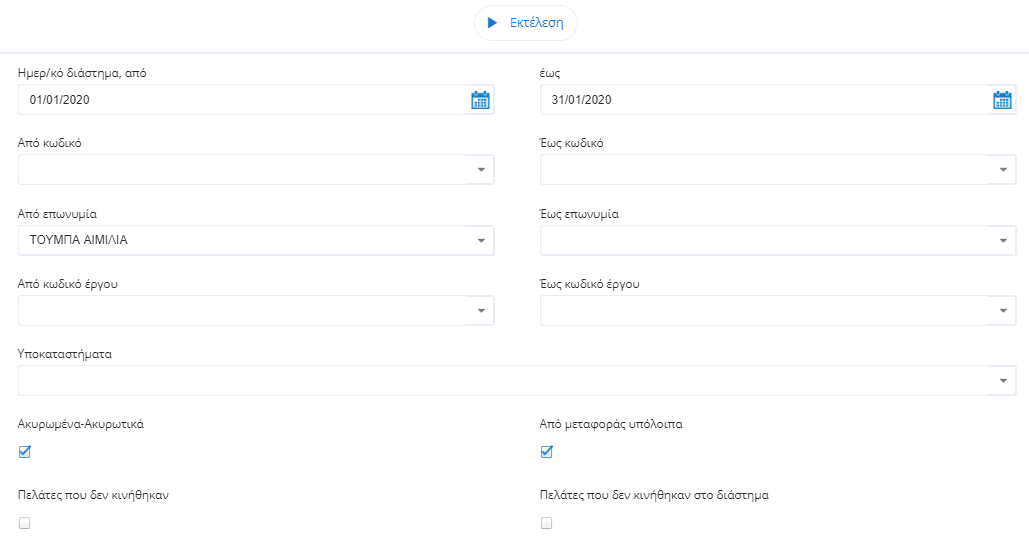
Task: Open the Έως επωνυμία dropdown arrow
Action: pos(1003,241)
